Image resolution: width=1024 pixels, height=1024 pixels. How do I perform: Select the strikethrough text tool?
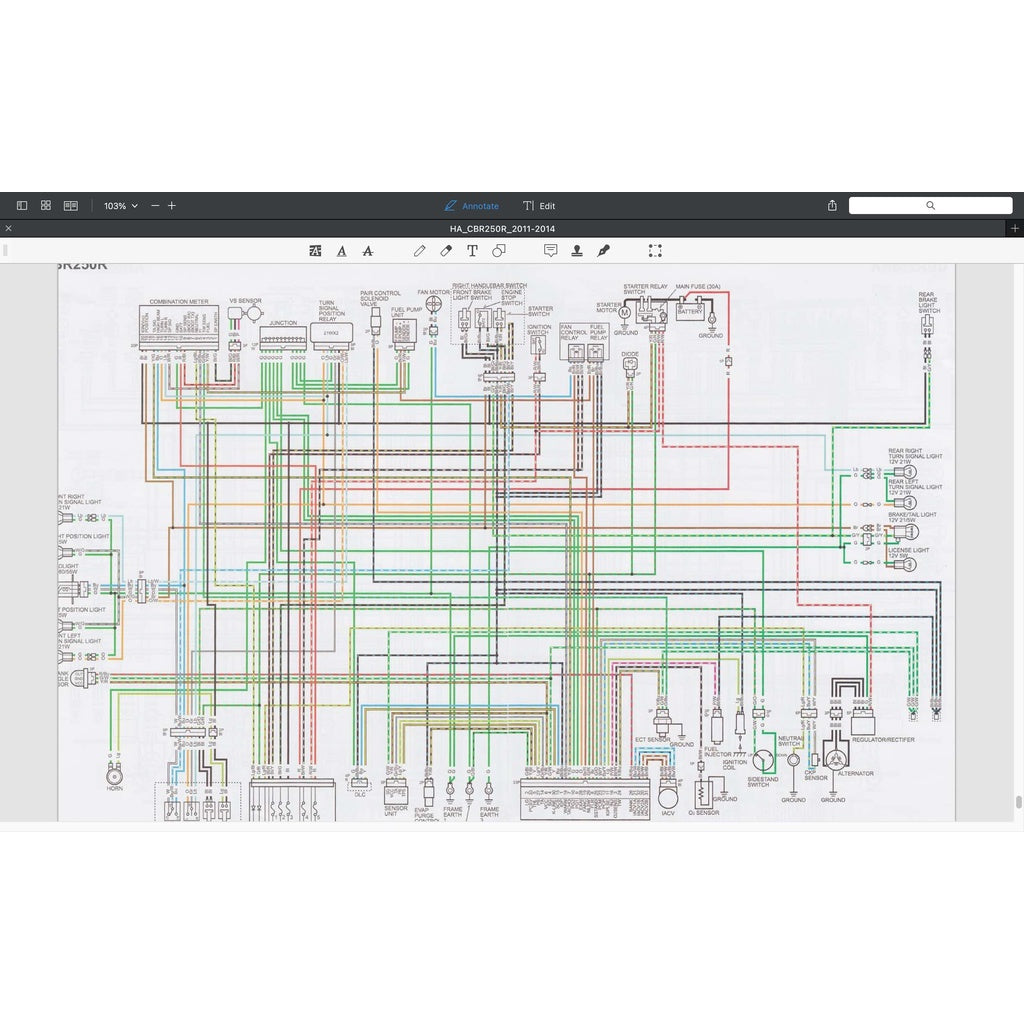coord(368,251)
